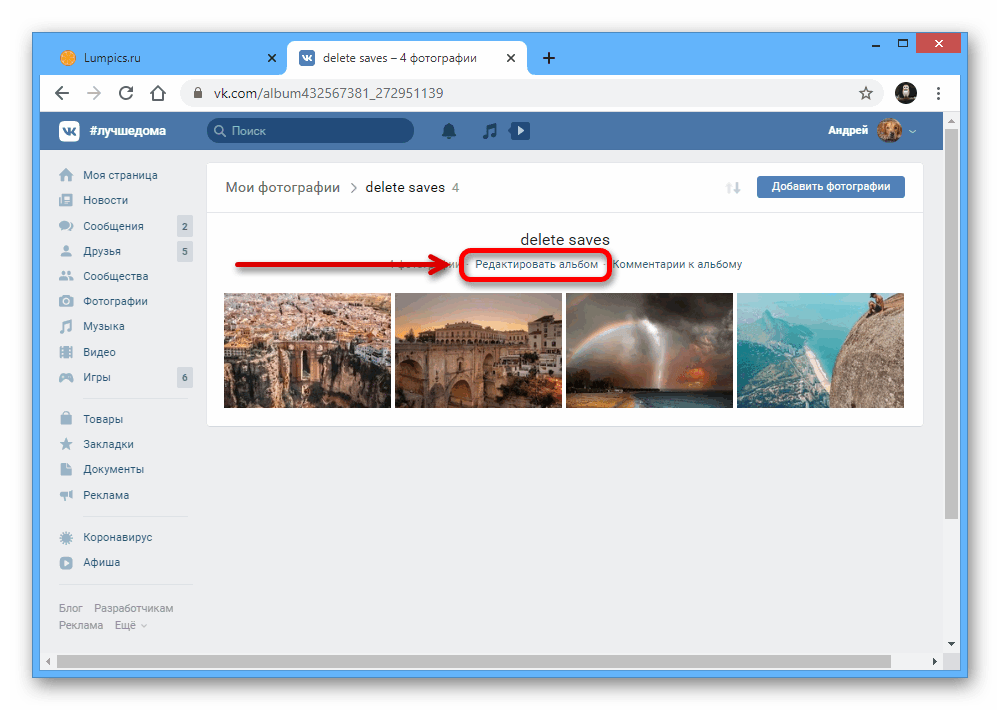The height and width of the screenshot is (710, 1000).
Task: Toggle the photo sort order arrows icon
Action: [733, 188]
